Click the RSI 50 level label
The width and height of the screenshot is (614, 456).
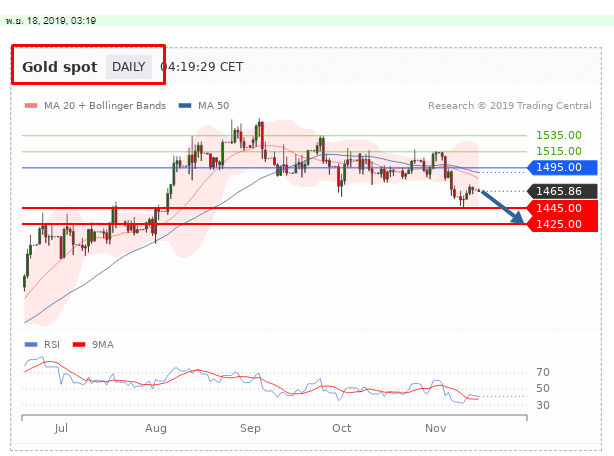[543, 388]
